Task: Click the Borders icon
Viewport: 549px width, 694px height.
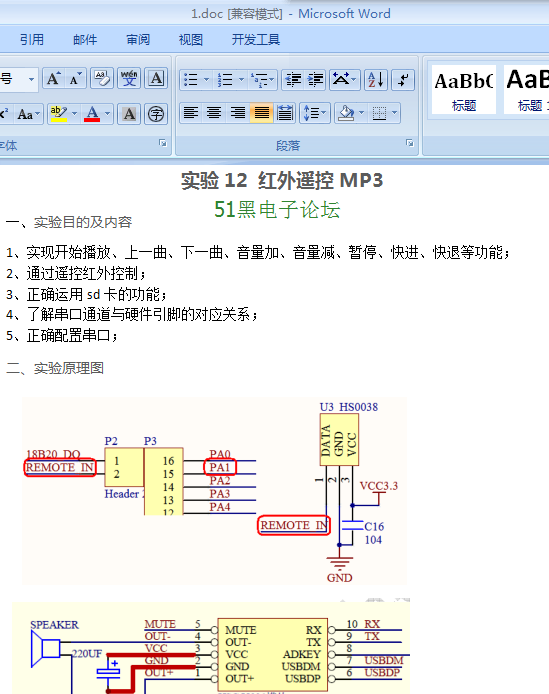Action: point(379,113)
